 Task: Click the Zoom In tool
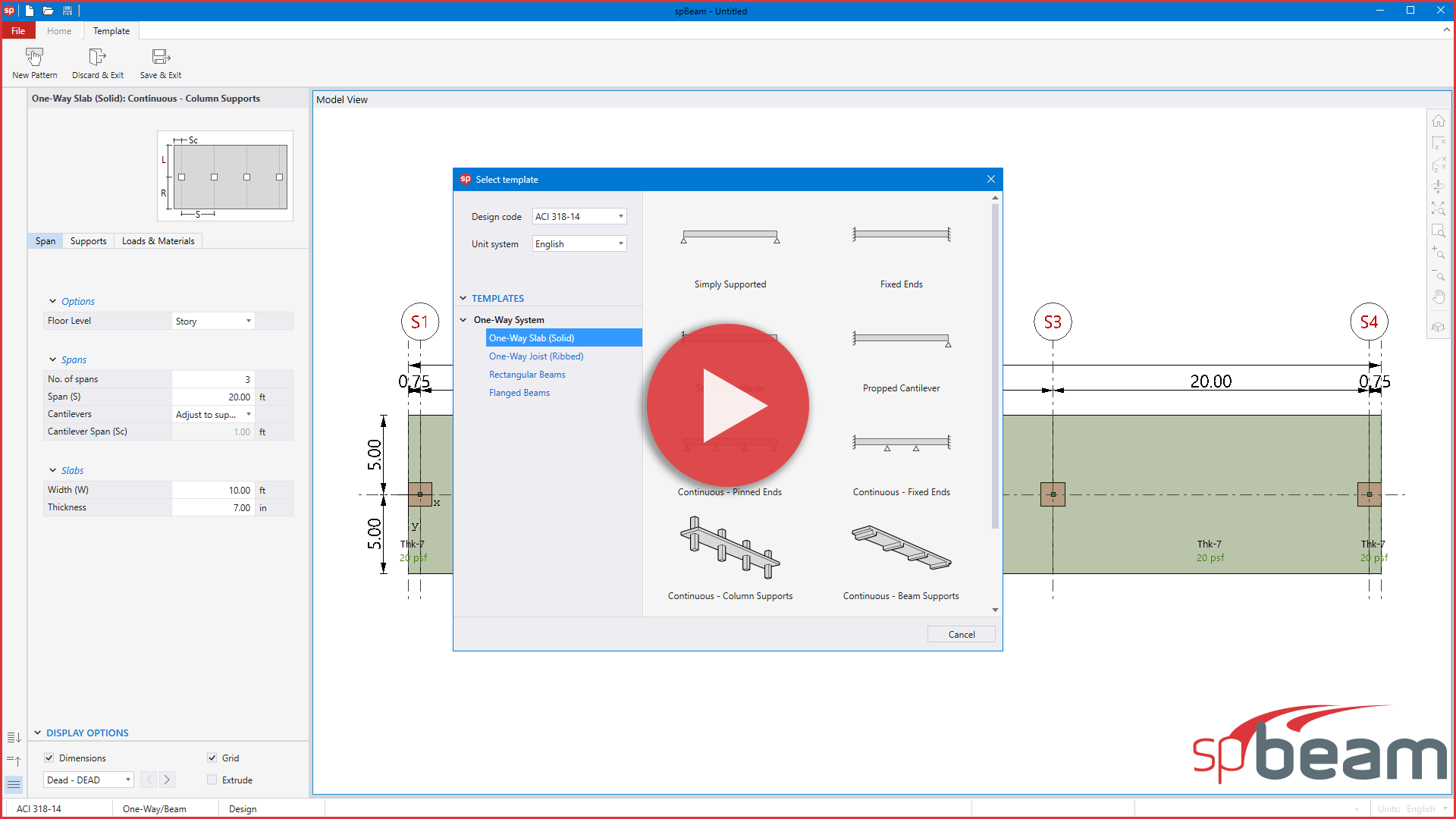[x=1439, y=253]
